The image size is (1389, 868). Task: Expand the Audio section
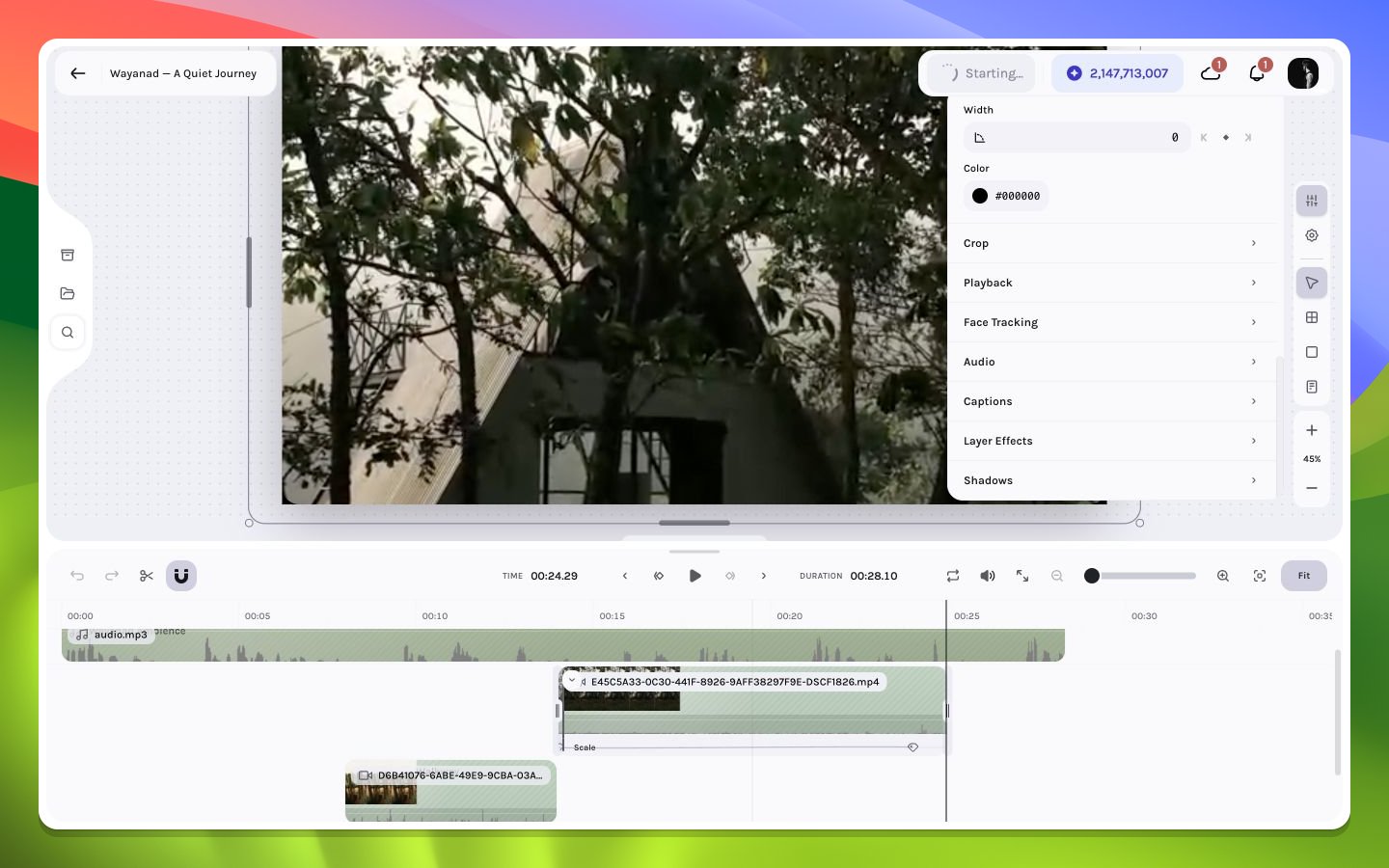click(x=1111, y=362)
